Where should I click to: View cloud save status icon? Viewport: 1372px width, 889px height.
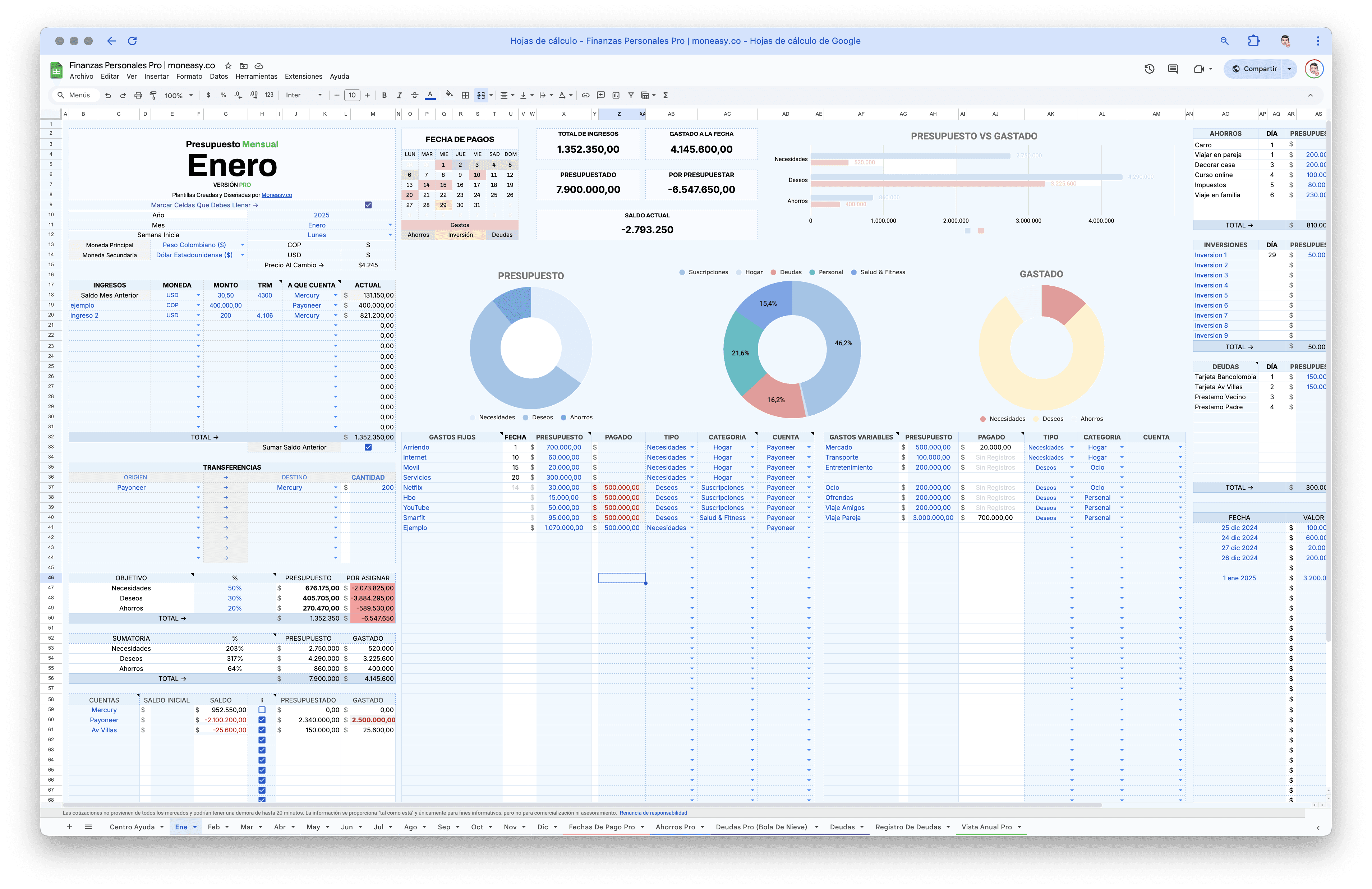259,66
